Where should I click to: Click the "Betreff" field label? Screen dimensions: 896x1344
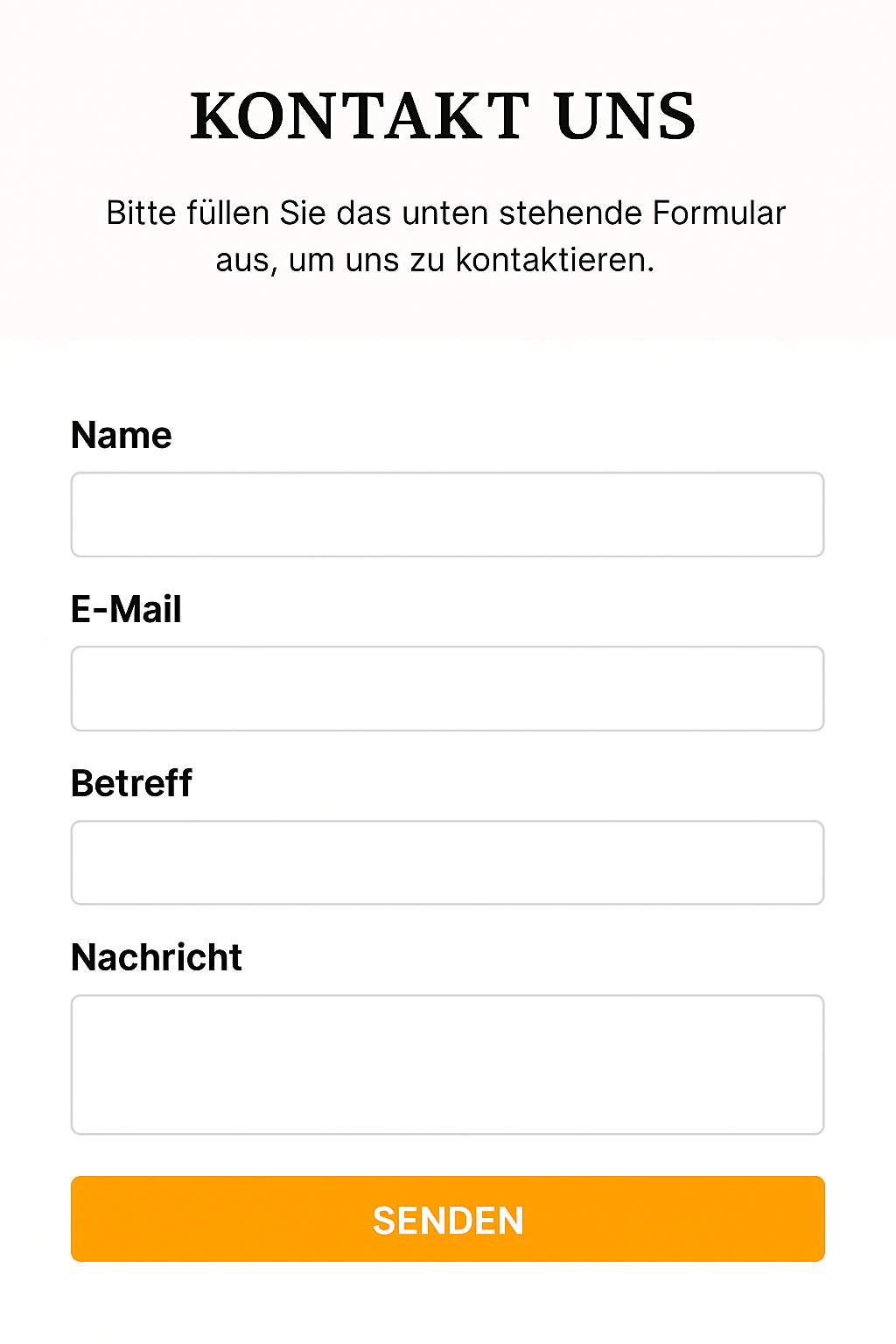tap(131, 783)
